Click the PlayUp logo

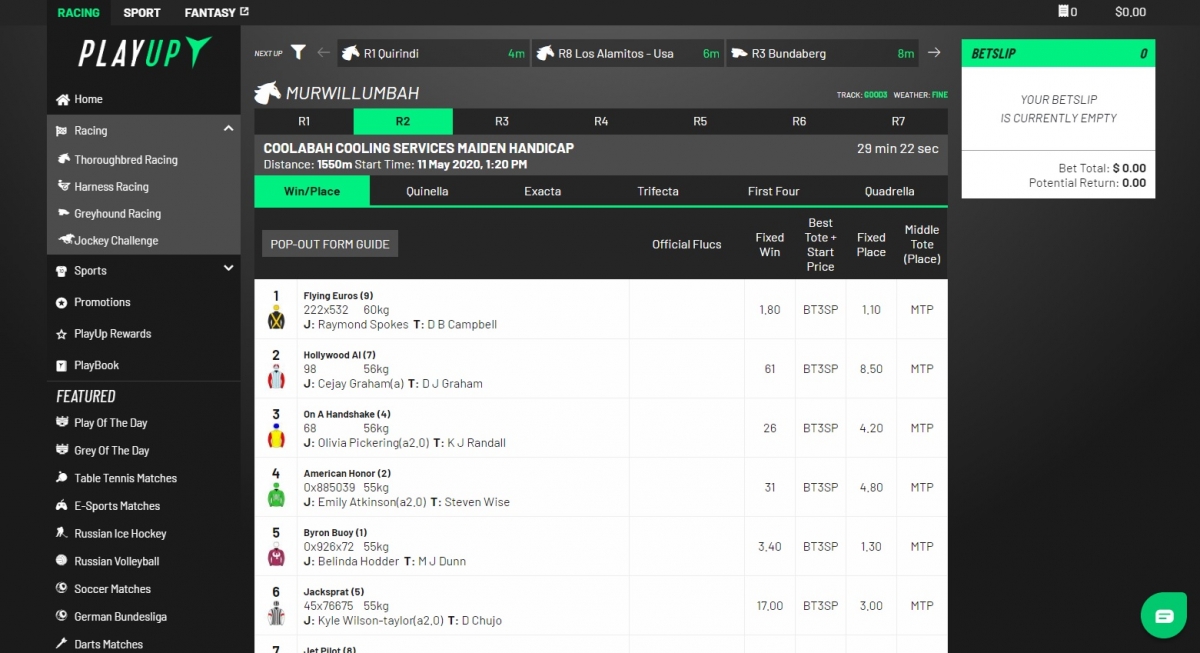point(145,52)
